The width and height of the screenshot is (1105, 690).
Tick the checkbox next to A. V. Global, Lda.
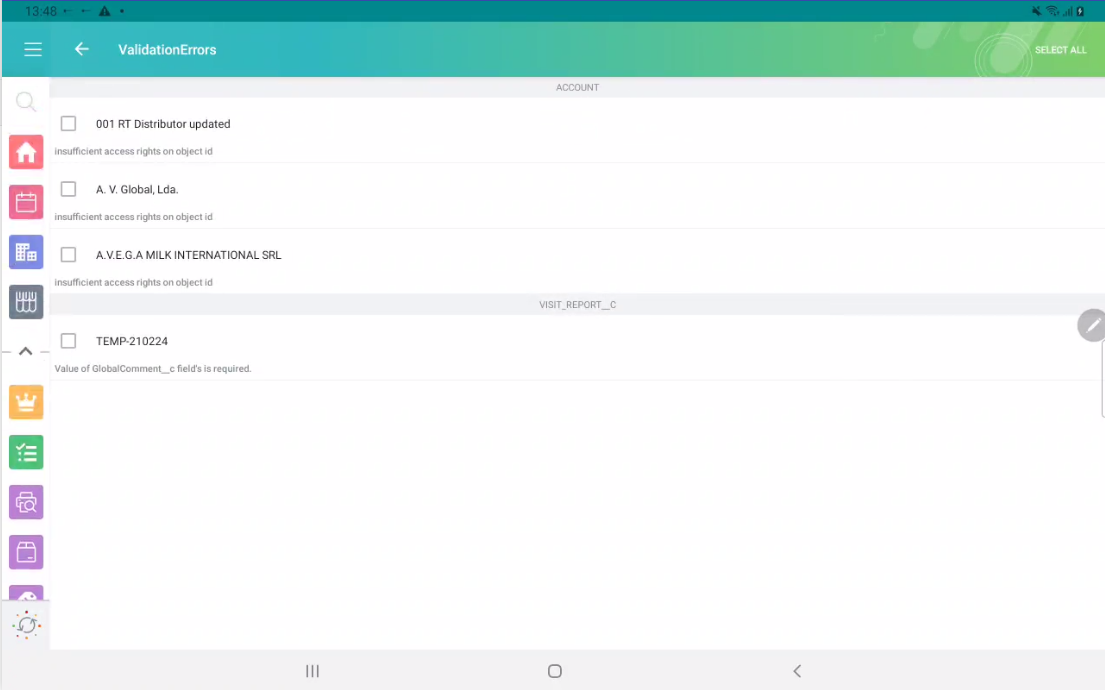68,189
